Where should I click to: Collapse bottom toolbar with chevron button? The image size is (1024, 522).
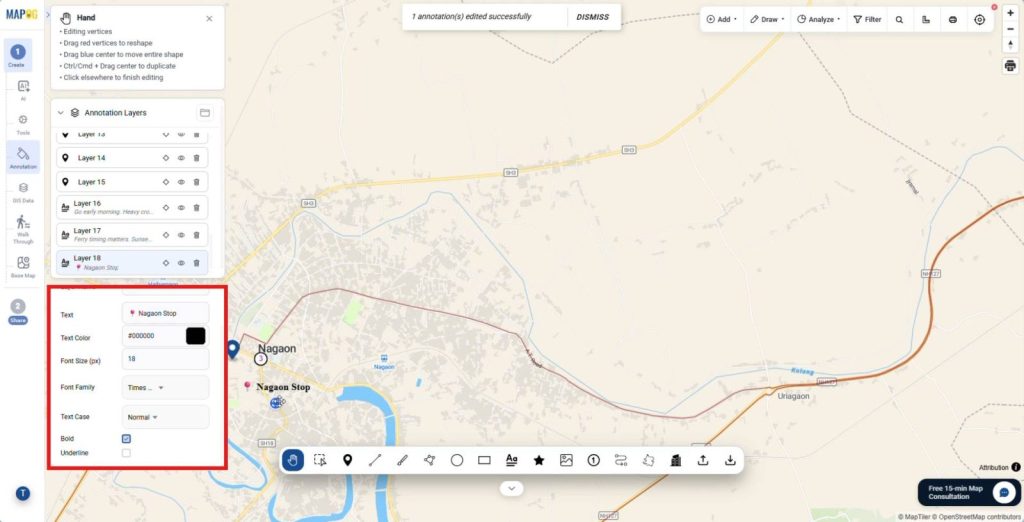511,488
